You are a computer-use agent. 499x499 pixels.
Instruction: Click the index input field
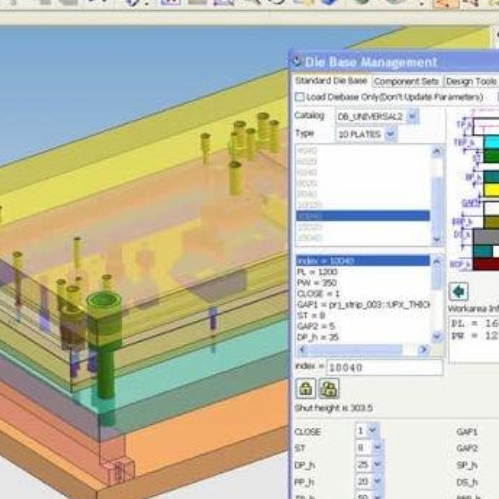[x=384, y=368]
